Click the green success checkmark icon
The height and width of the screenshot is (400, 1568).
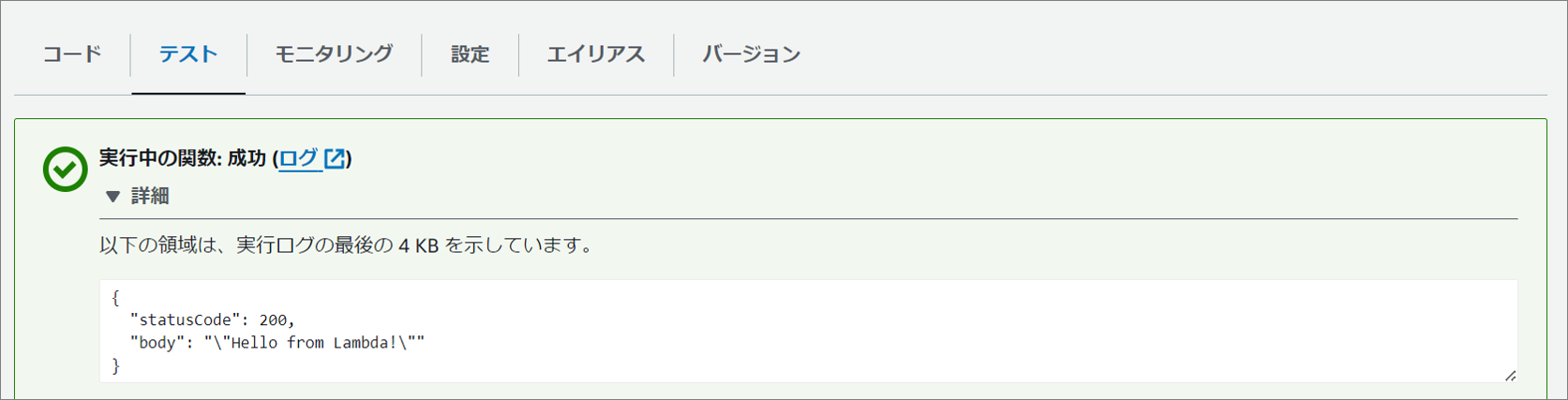(x=66, y=170)
